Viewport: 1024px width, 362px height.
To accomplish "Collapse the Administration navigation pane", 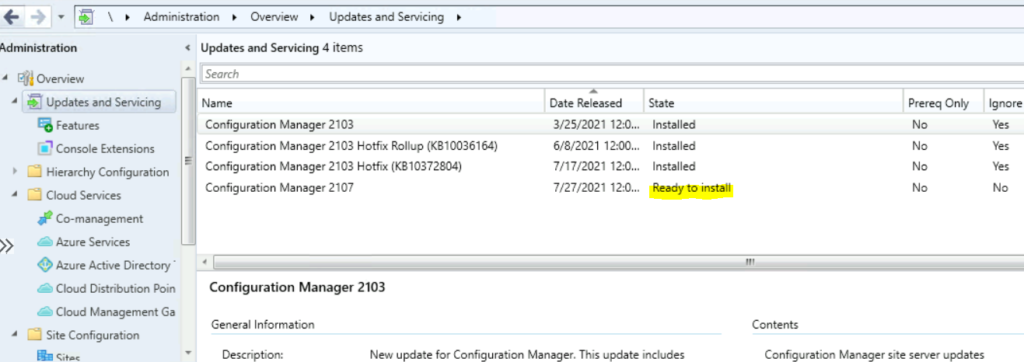I will pyautogui.click(x=188, y=48).
